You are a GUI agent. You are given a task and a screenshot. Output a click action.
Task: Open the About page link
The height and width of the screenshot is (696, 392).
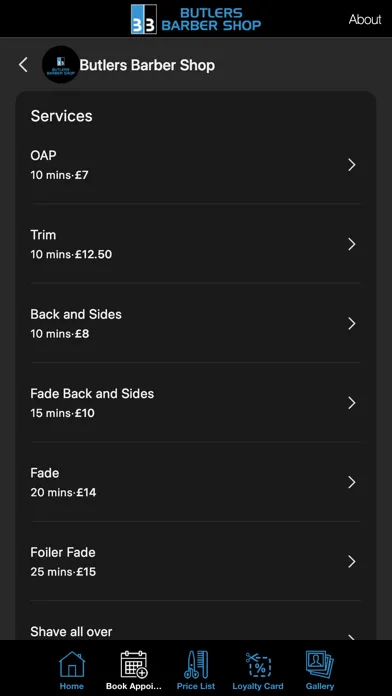pos(365,20)
